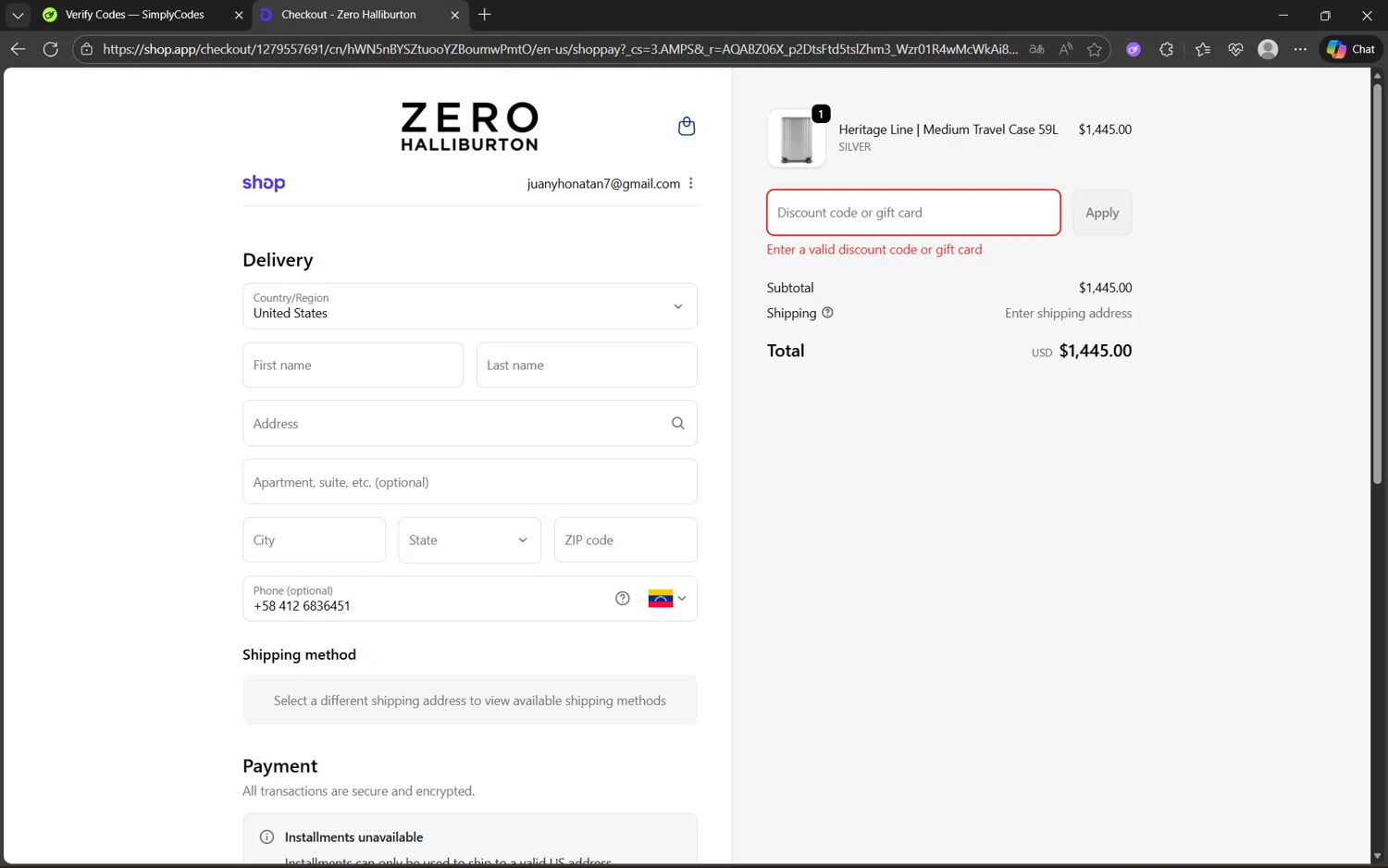Open shipping info question mark icon

point(828,313)
